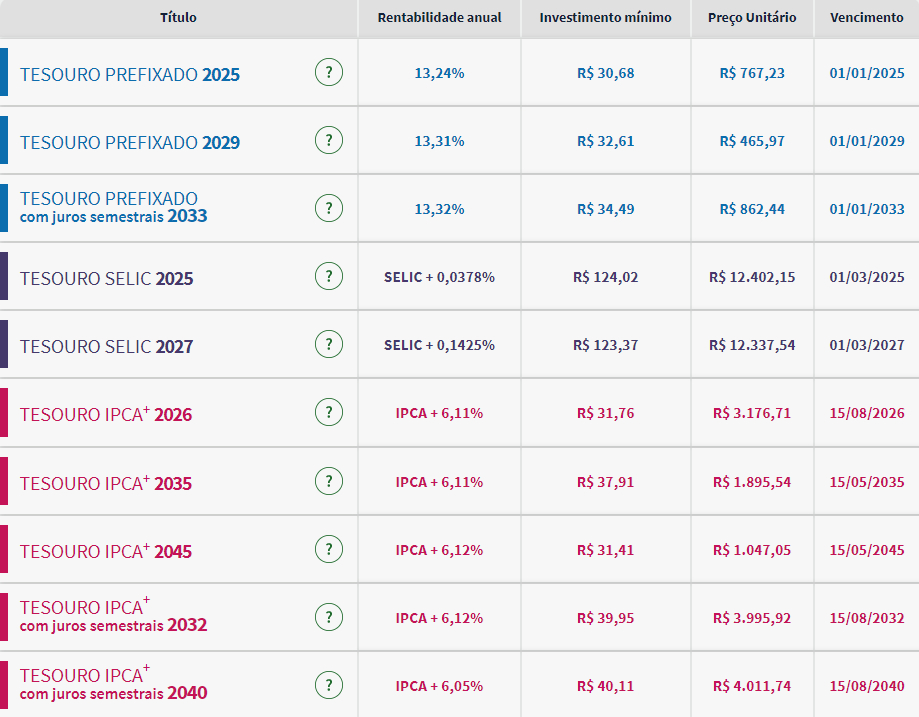This screenshot has width=919, height=717.
Task: Click the 01/01/2033 maturity date
Action: [867, 209]
